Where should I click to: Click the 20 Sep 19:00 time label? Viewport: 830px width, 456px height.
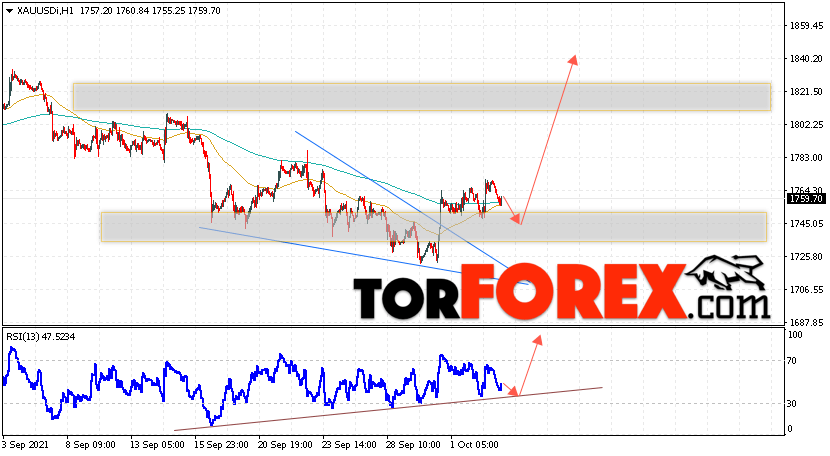pyautogui.click(x=286, y=445)
